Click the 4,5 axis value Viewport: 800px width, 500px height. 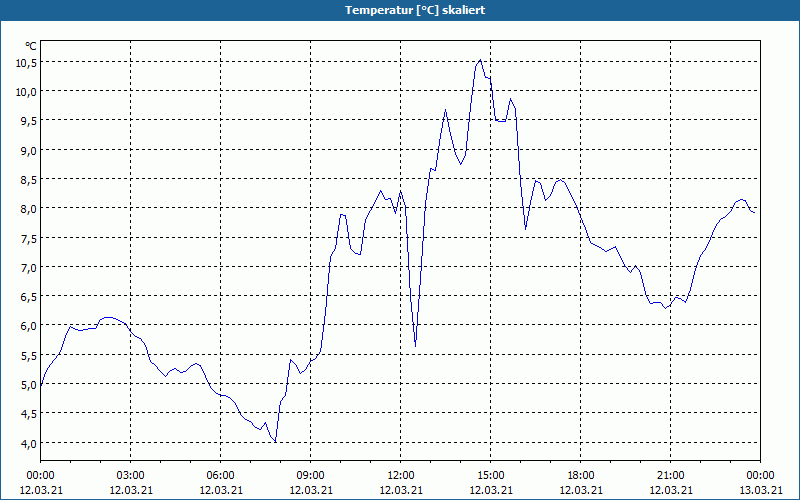pos(28,413)
